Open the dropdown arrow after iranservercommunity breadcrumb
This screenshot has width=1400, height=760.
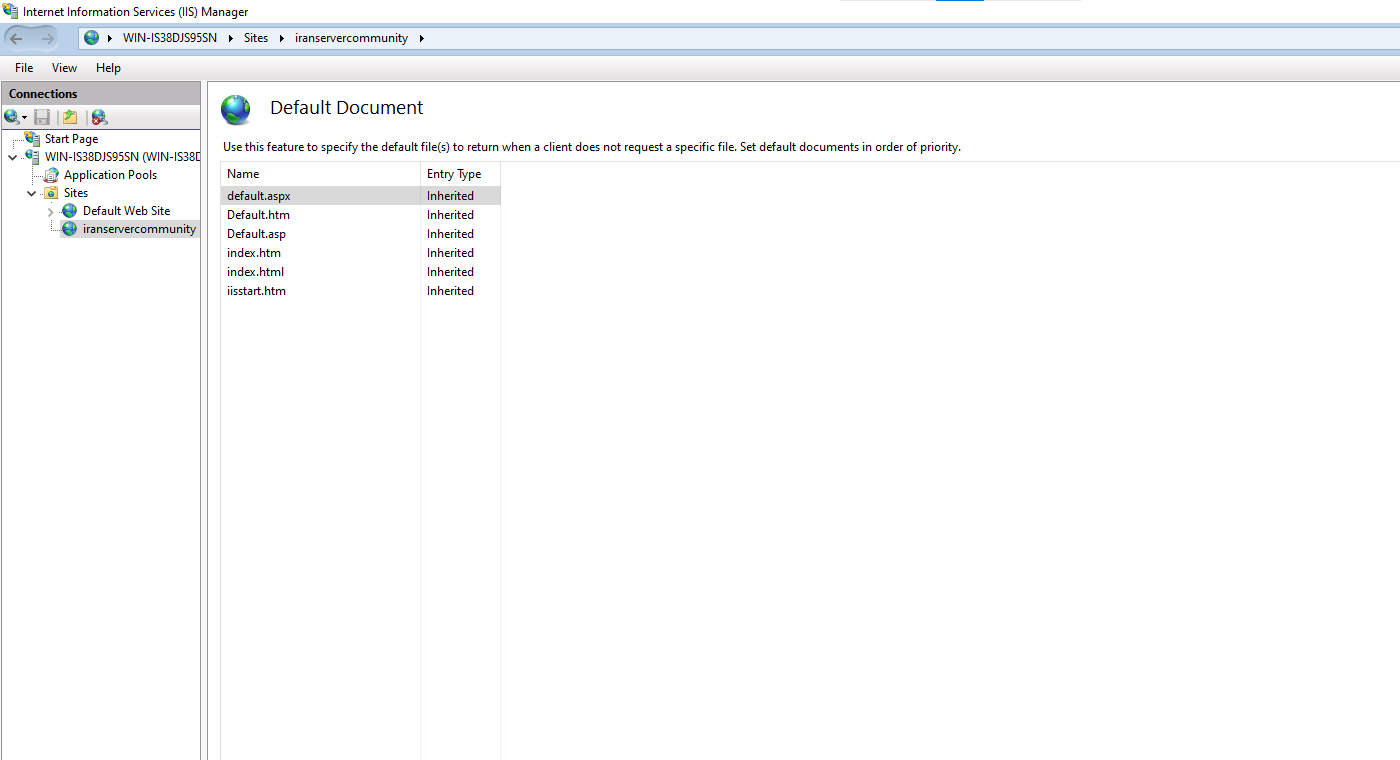(x=421, y=38)
